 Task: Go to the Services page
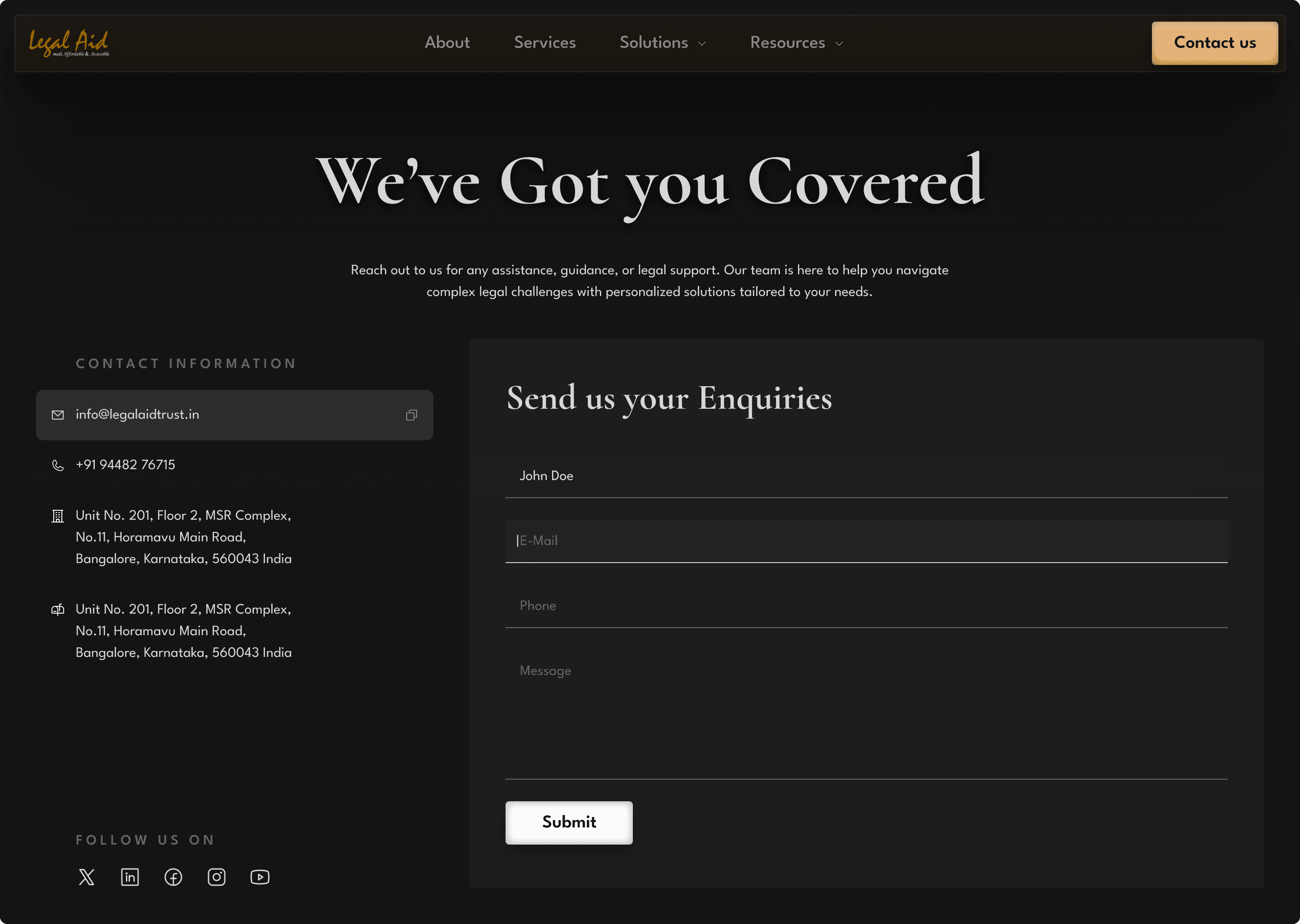(x=545, y=43)
